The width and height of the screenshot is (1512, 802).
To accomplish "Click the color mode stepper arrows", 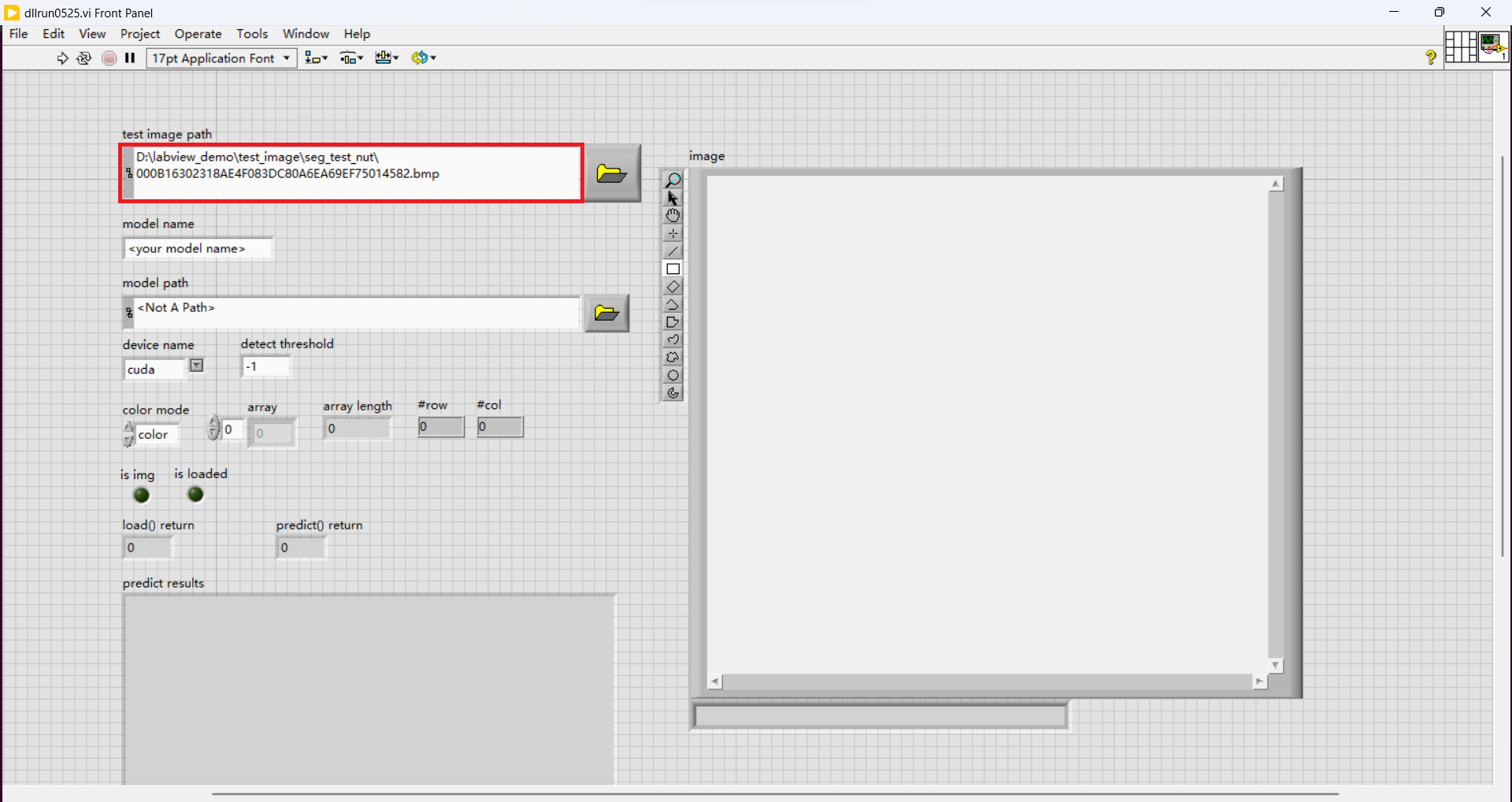I will point(128,434).
